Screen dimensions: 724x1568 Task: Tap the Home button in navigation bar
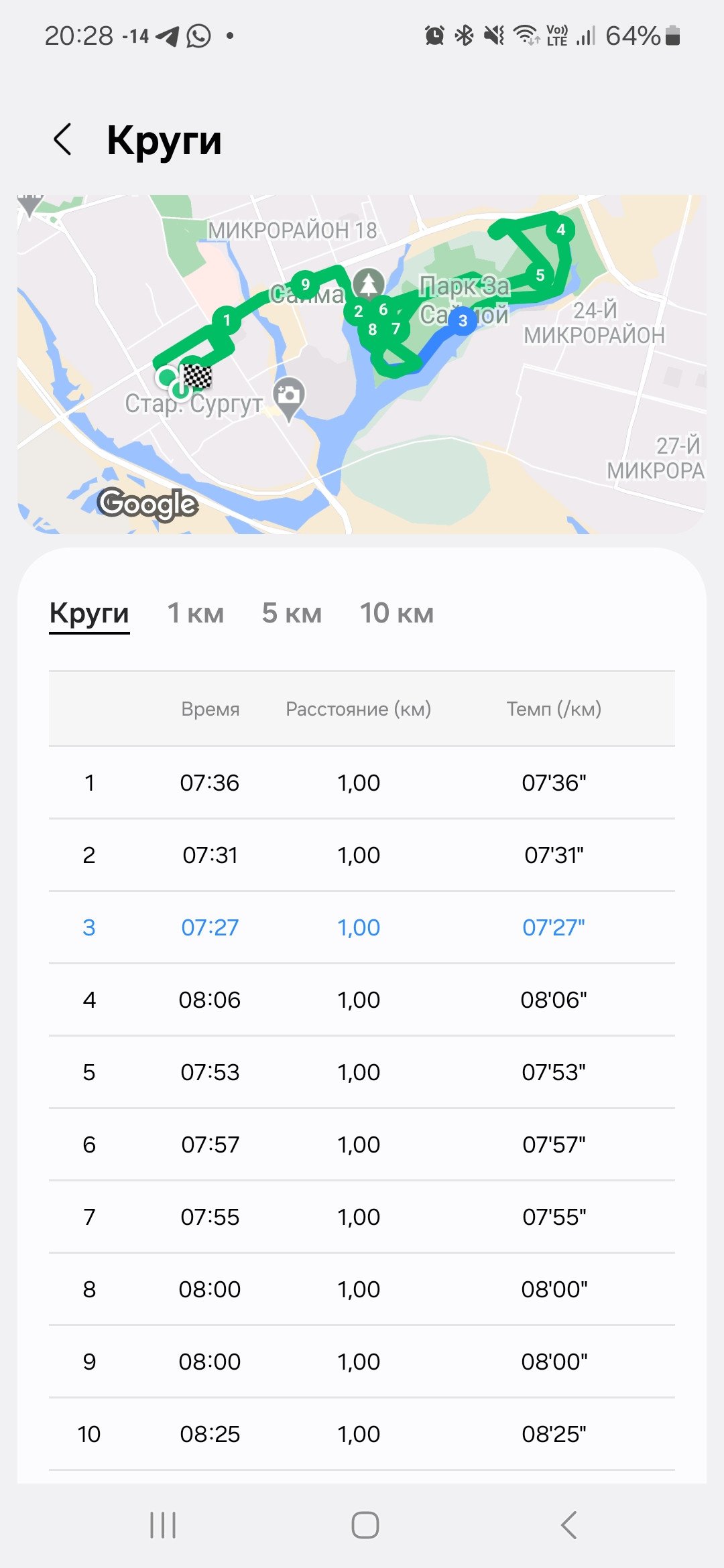point(365,1525)
